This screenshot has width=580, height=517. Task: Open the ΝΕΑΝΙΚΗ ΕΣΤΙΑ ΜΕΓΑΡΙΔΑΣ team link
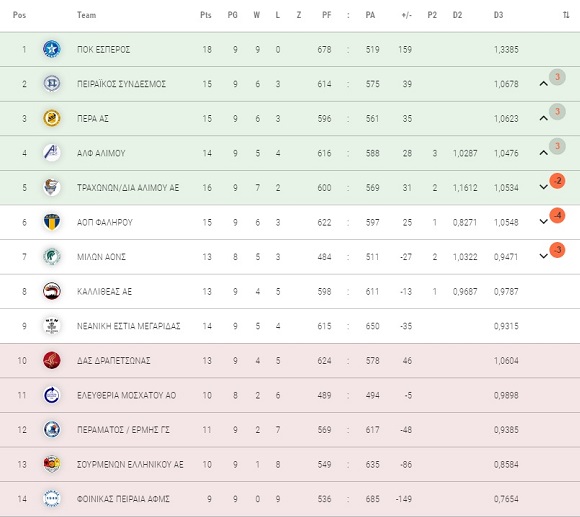point(128,326)
